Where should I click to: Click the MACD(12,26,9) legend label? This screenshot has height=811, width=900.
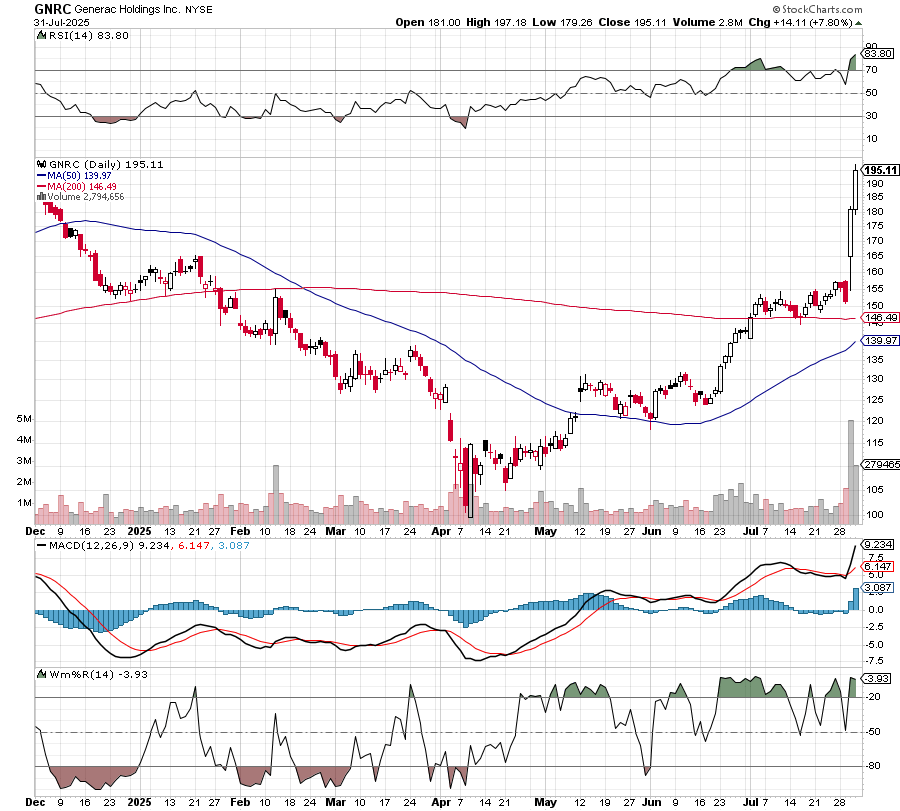pos(92,545)
